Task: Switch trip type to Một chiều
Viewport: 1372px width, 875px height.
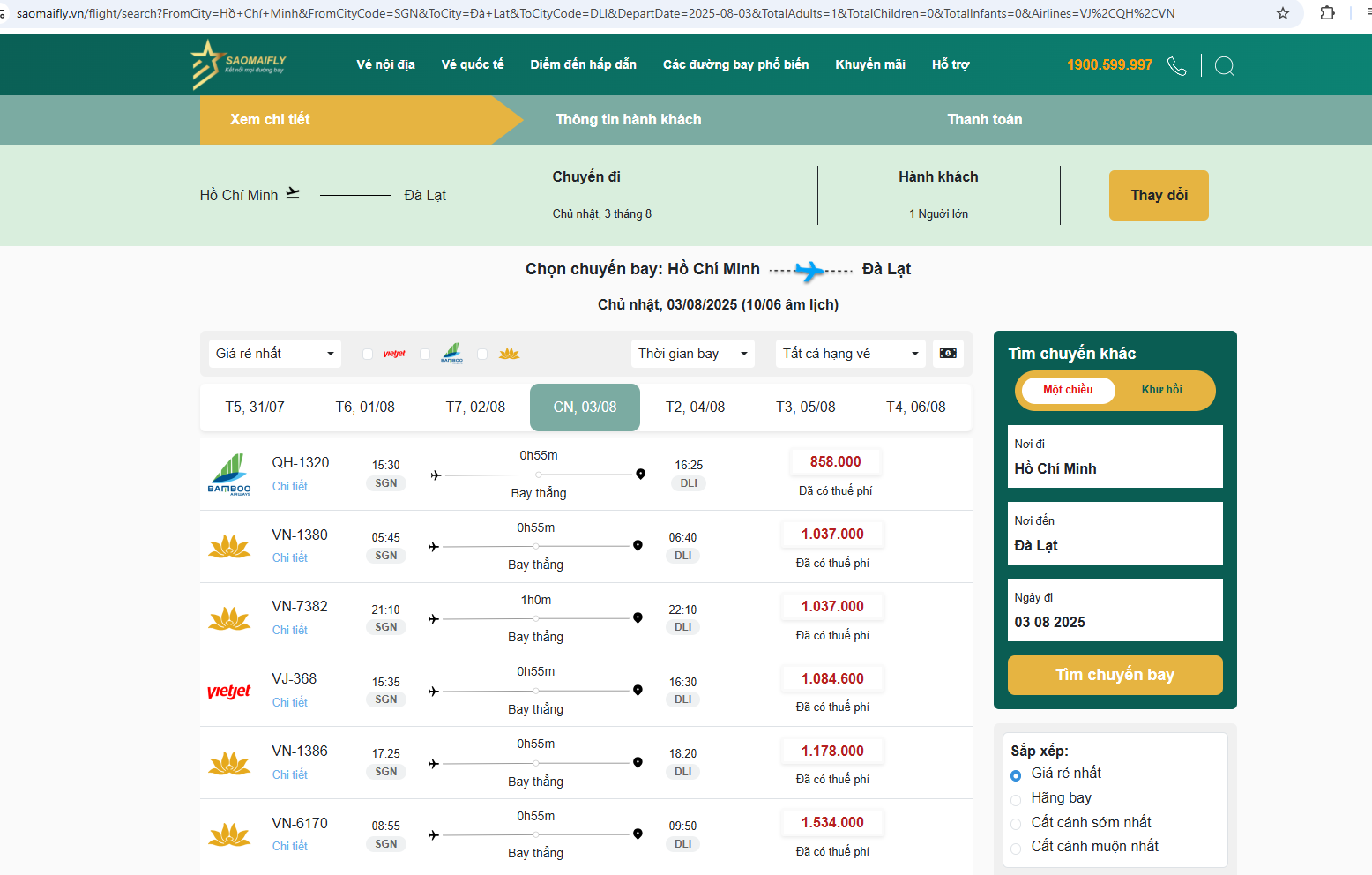Action: (1068, 390)
